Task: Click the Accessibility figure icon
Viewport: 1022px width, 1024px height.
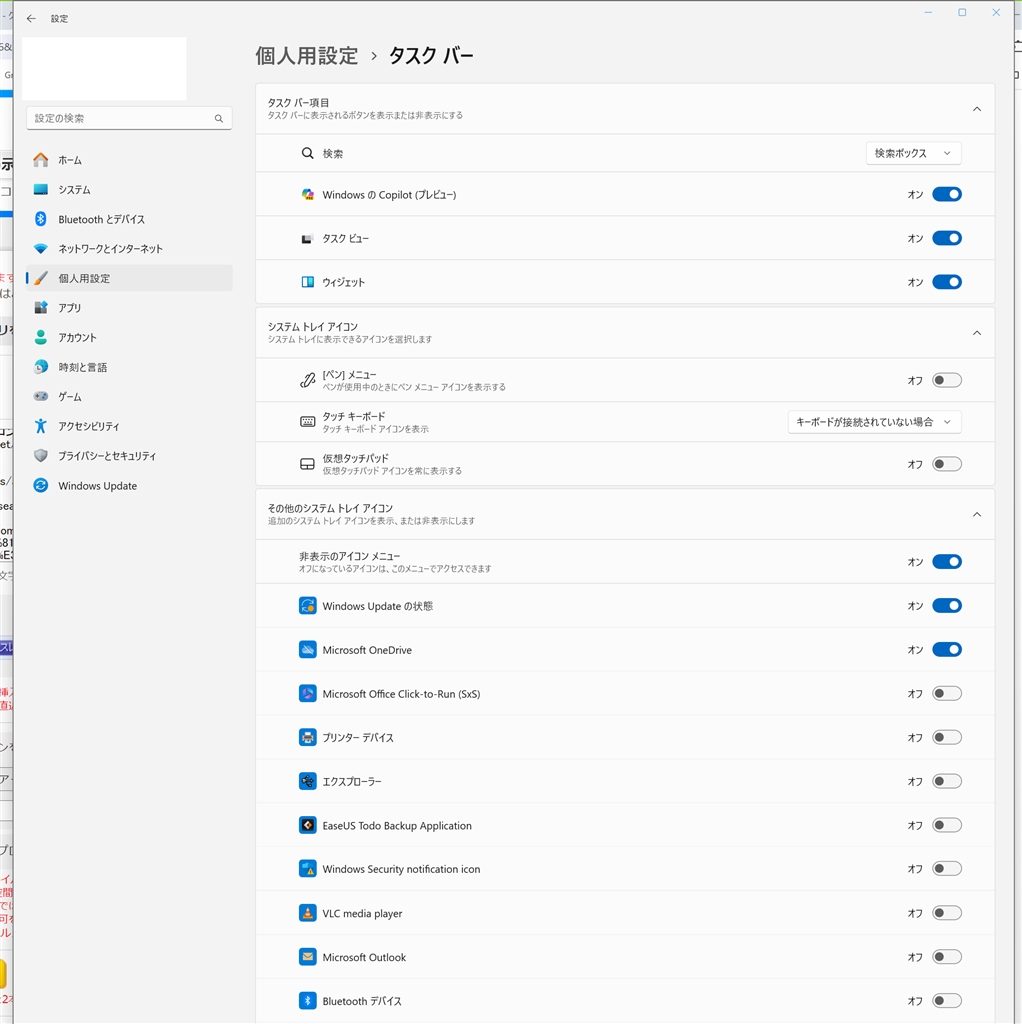Action: click(40, 426)
